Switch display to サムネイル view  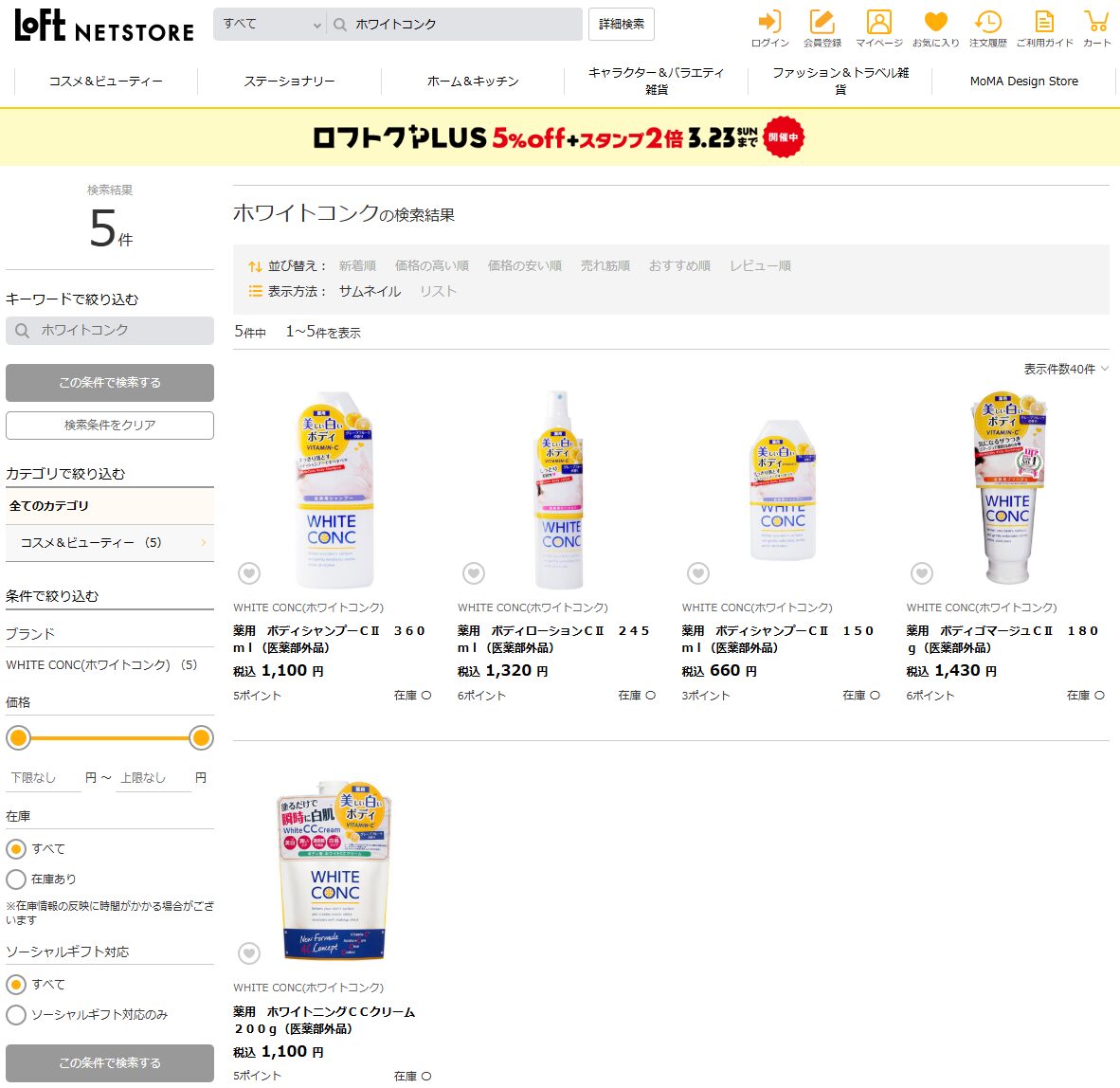coord(370,292)
